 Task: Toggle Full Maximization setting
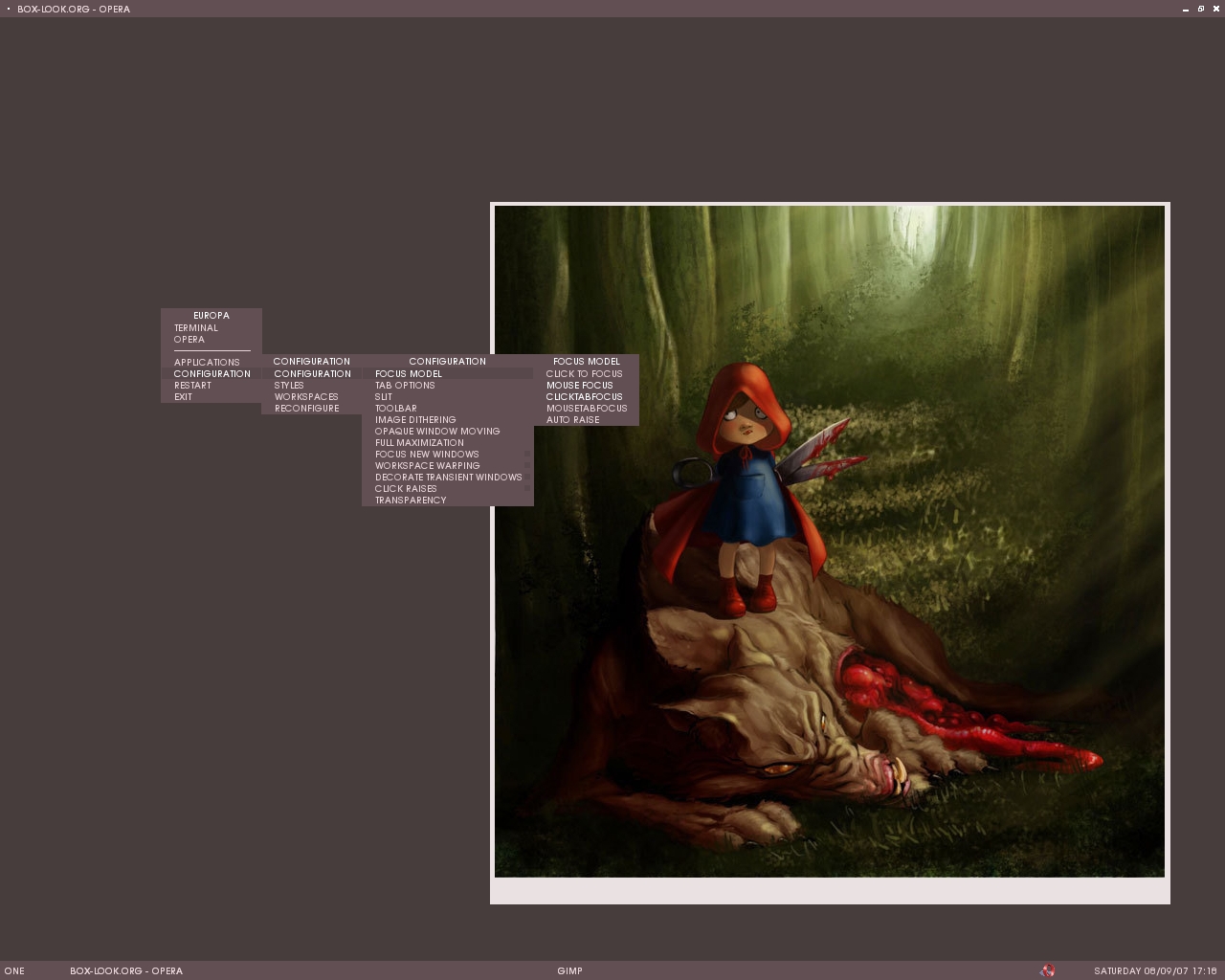click(448, 442)
